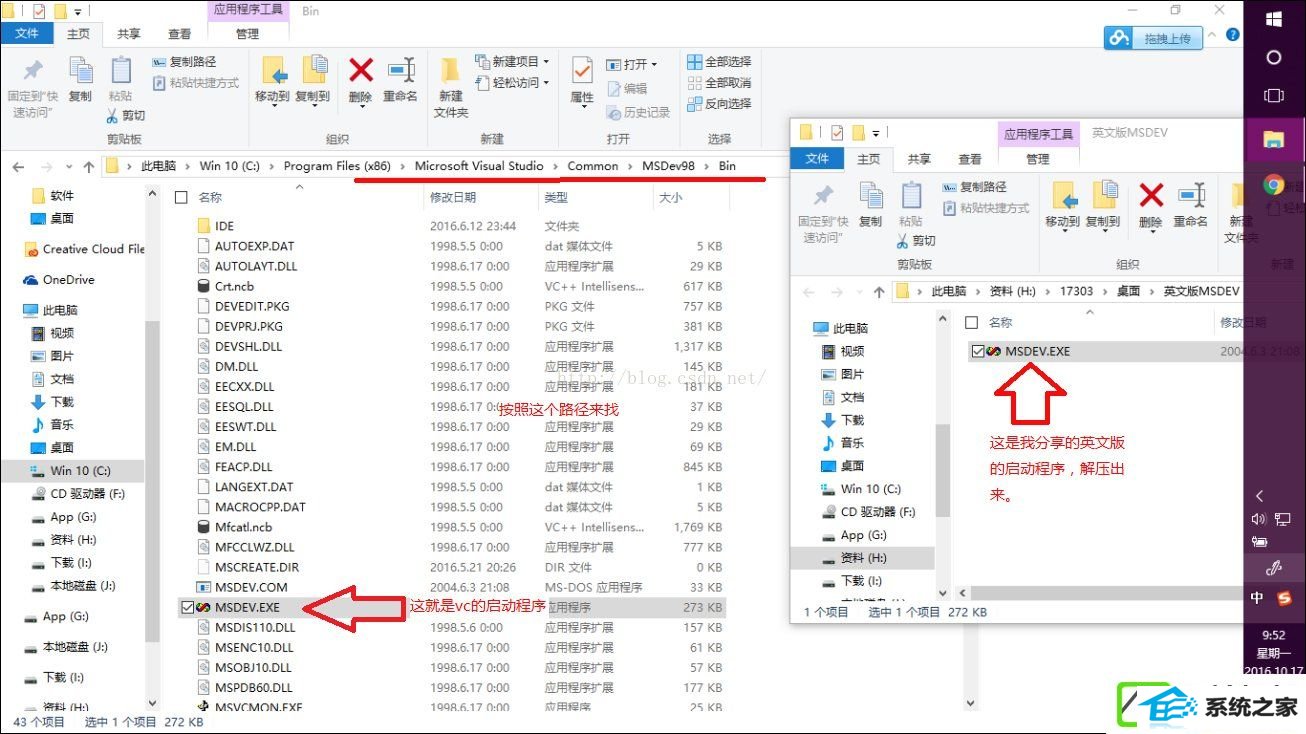Toggle select-all checkbox beside 名称 in main window
This screenshot has height=734, width=1306.
pyautogui.click(x=181, y=198)
